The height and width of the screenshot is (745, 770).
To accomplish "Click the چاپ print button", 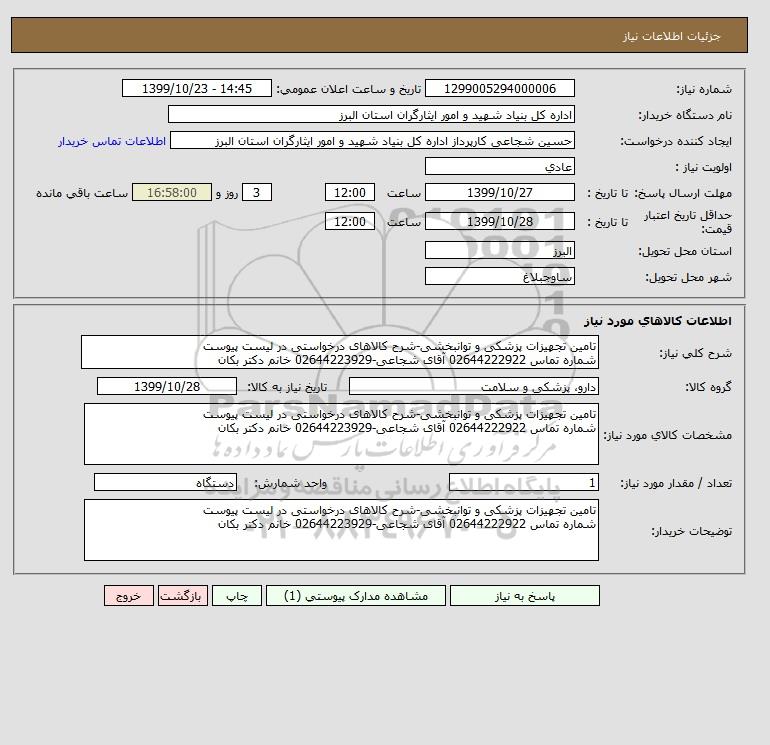I will pos(237,596).
